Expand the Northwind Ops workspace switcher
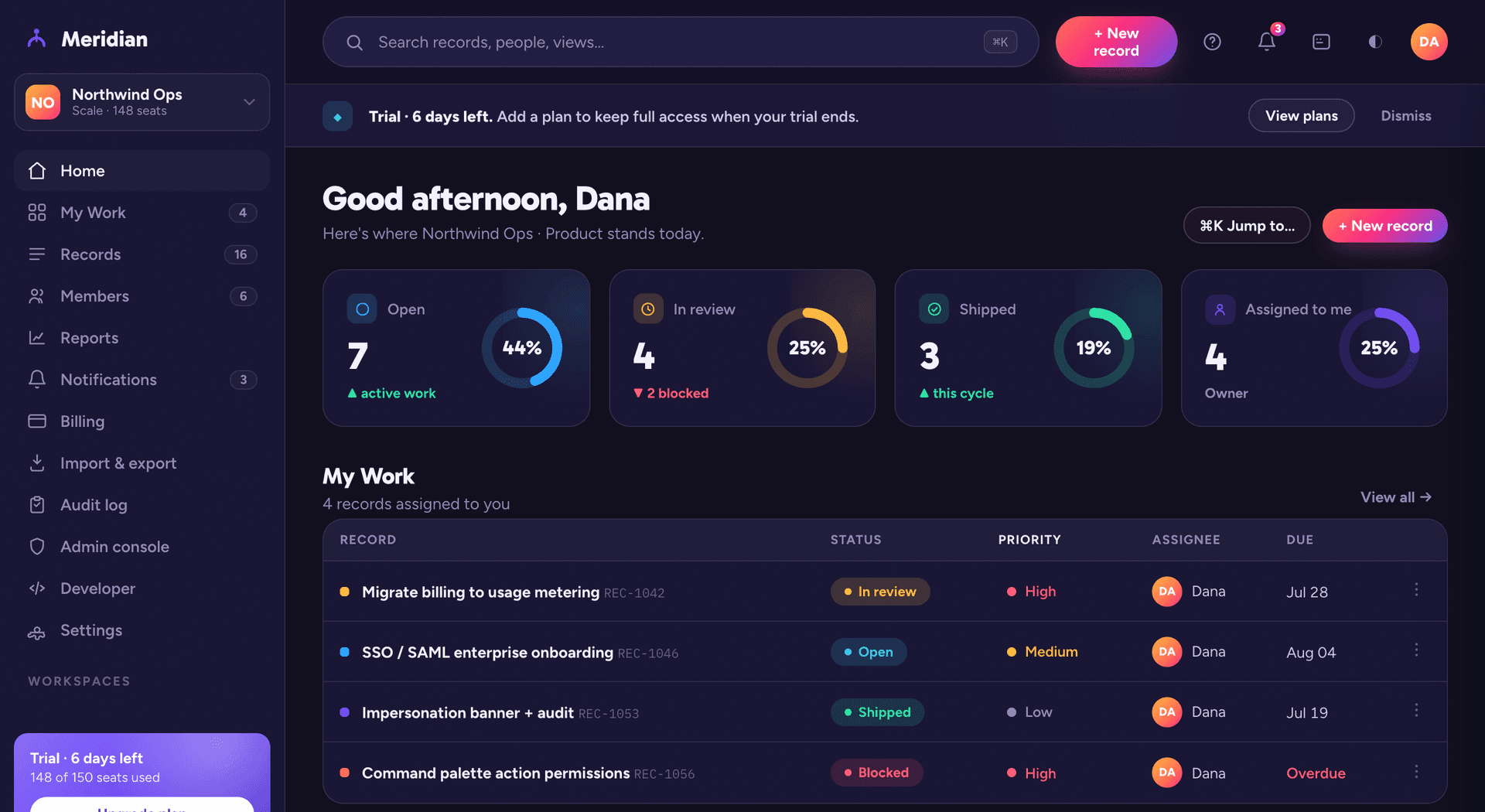 [142, 102]
